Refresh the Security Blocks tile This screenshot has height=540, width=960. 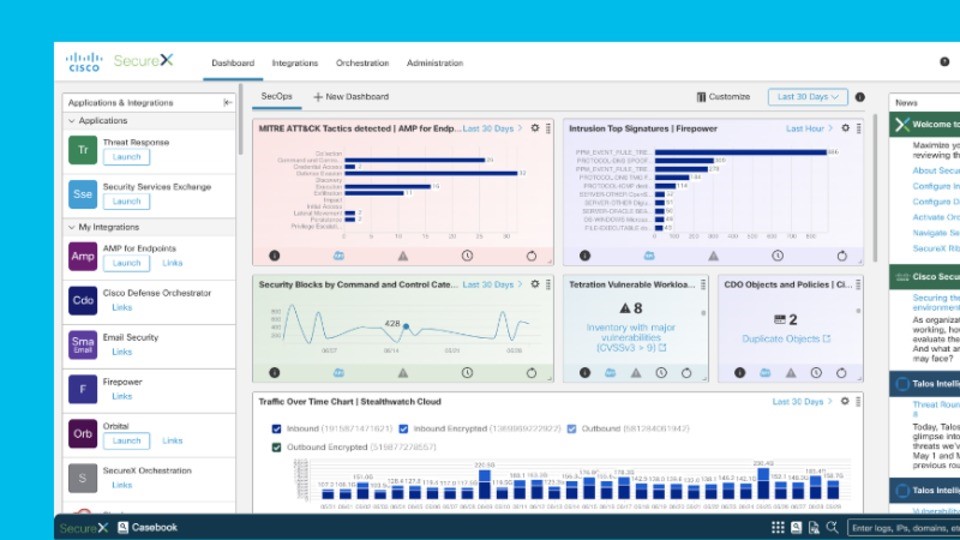coord(531,372)
